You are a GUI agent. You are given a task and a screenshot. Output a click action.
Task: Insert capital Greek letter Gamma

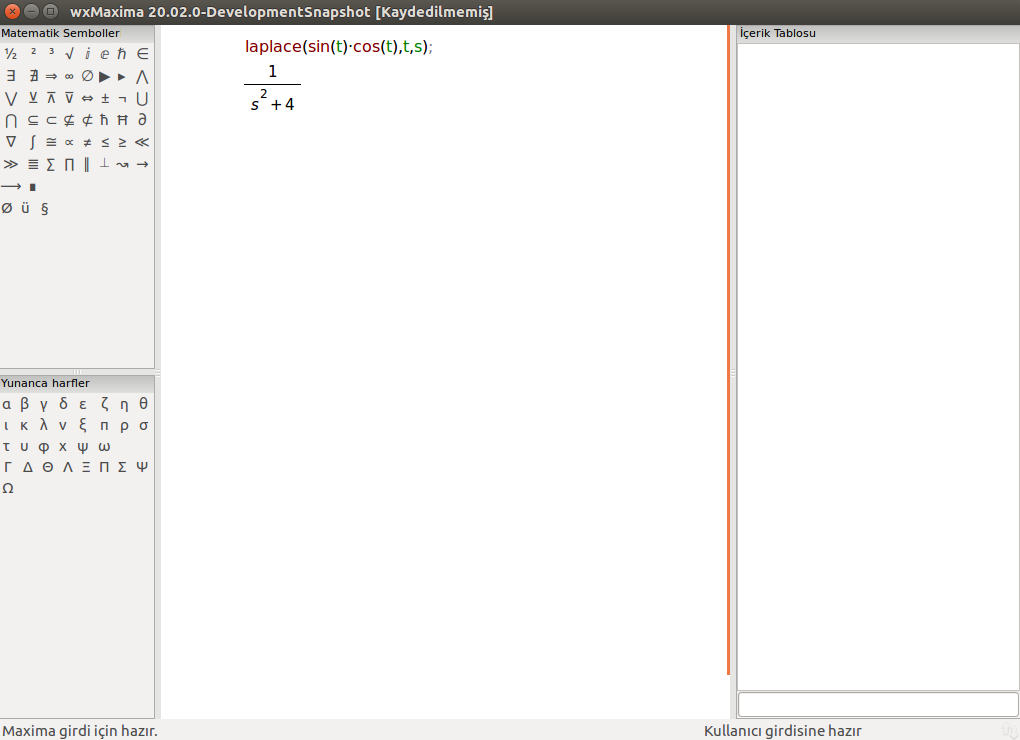pyautogui.click(x=8, y=467)
